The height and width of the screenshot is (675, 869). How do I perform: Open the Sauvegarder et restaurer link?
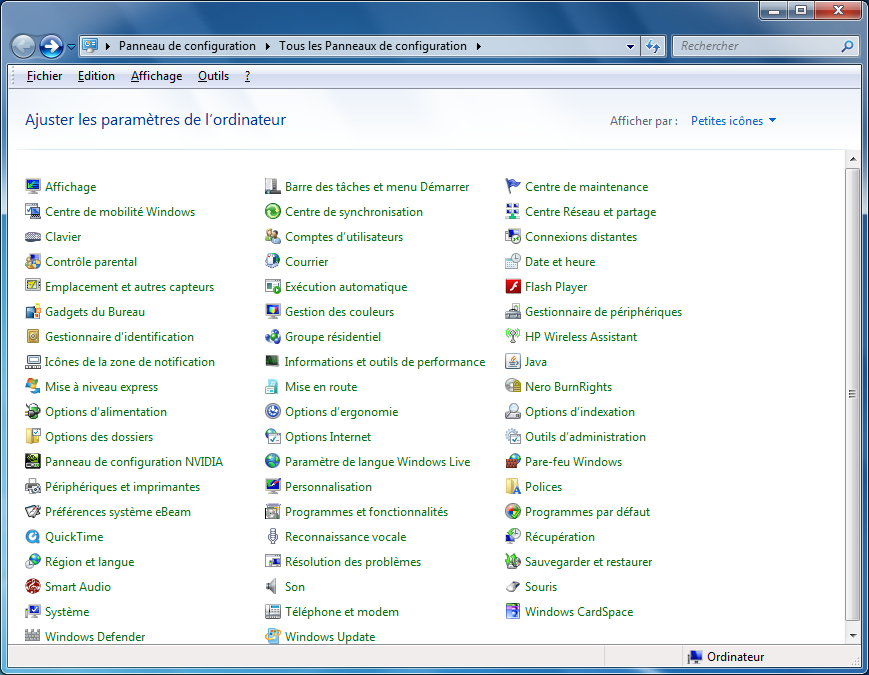(588, 561)
